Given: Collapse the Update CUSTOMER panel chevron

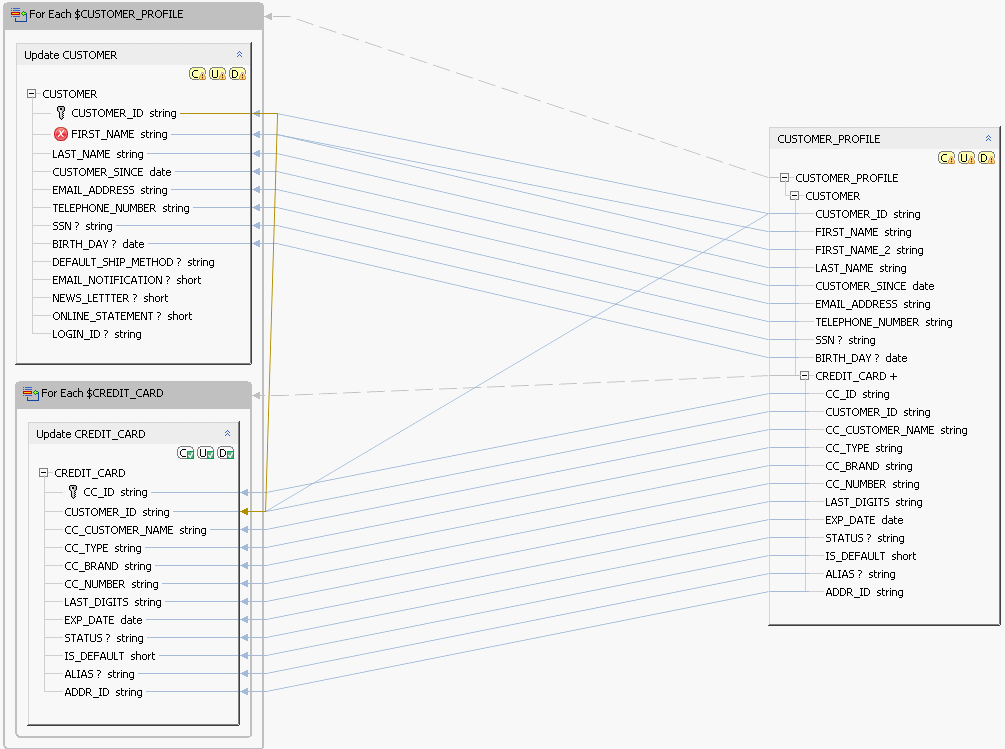Looking at the screenshot, I should (239, 55).
